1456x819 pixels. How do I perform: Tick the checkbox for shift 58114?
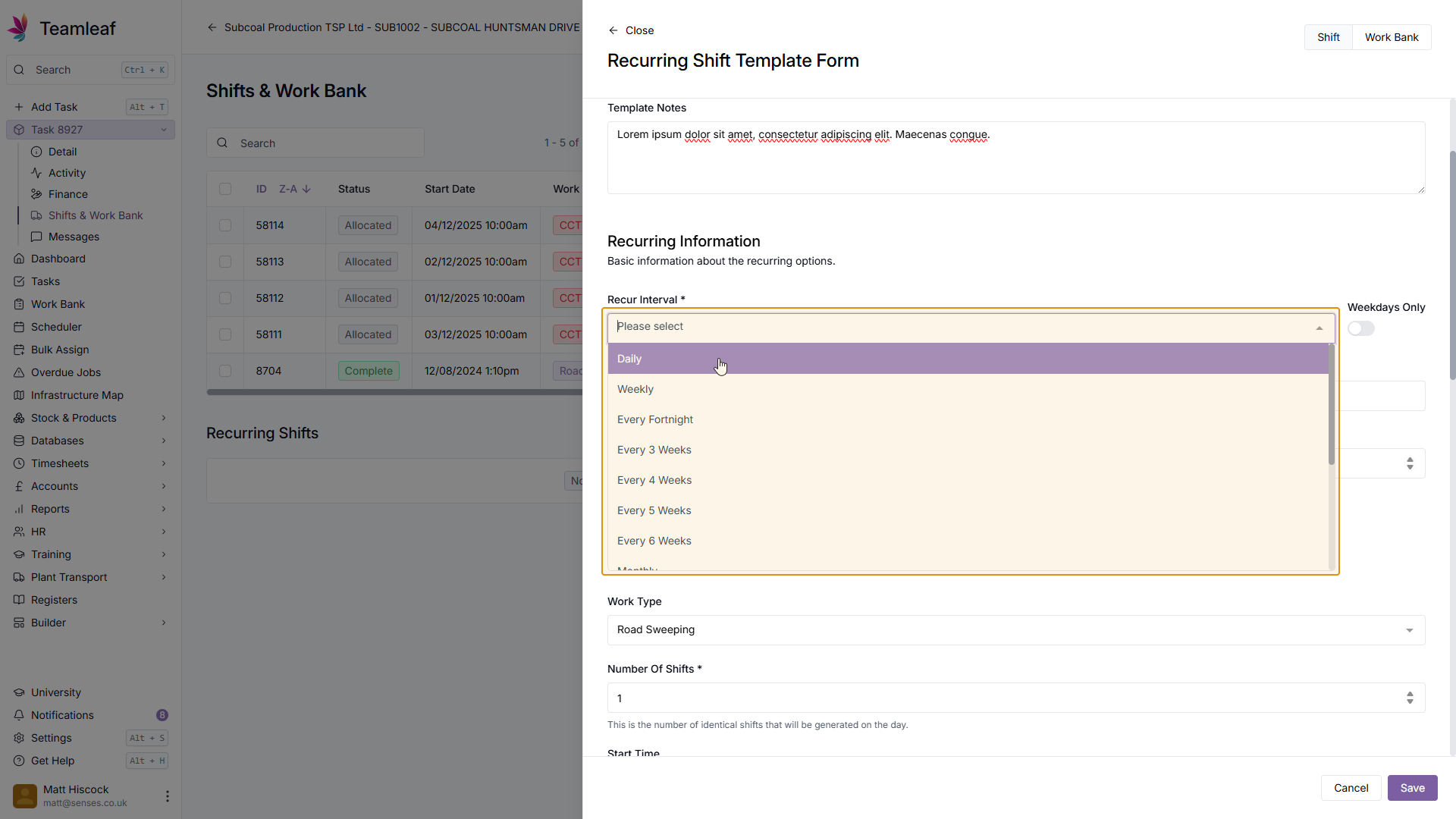pyautogui.click(x=225, y=225)
